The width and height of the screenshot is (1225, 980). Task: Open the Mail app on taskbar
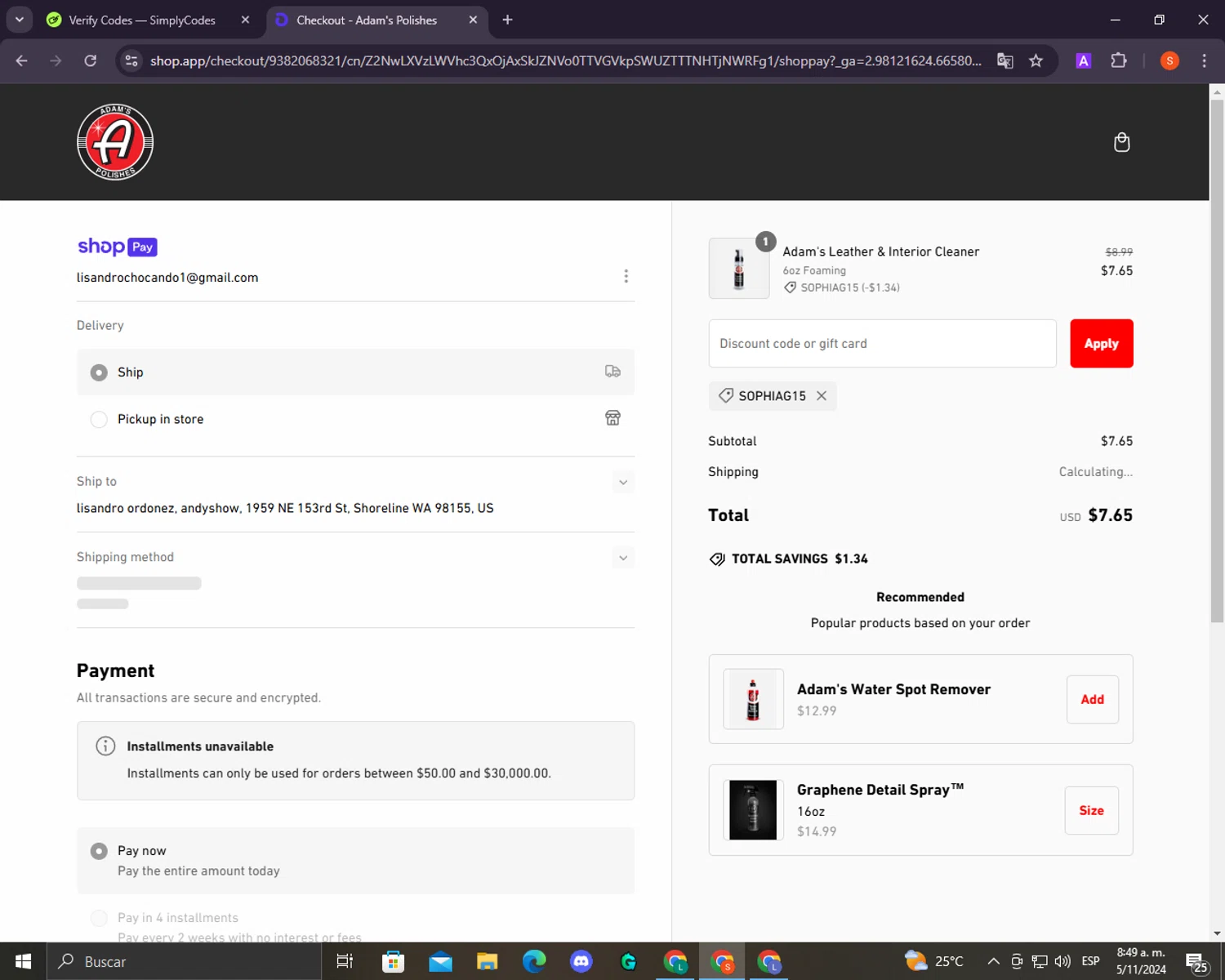coord(440,961)
